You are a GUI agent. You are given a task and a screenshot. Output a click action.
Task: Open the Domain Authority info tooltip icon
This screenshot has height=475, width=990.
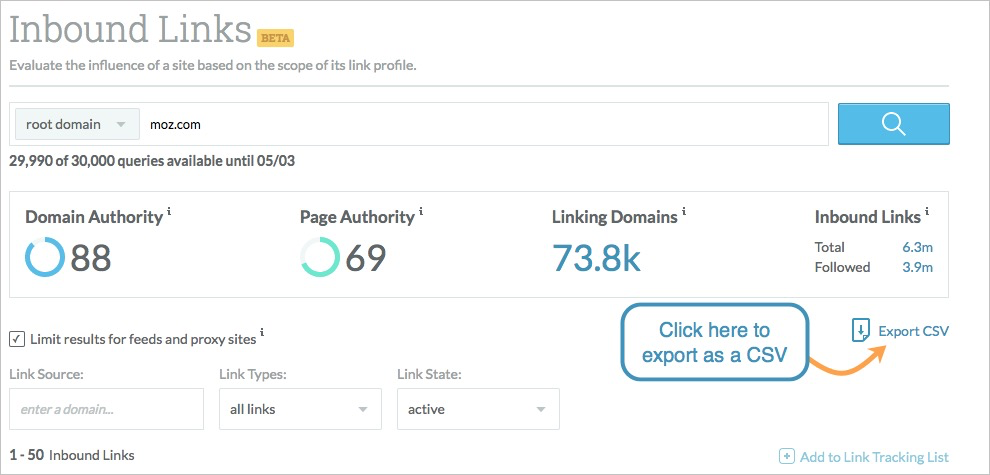click(x=169, y=212)
